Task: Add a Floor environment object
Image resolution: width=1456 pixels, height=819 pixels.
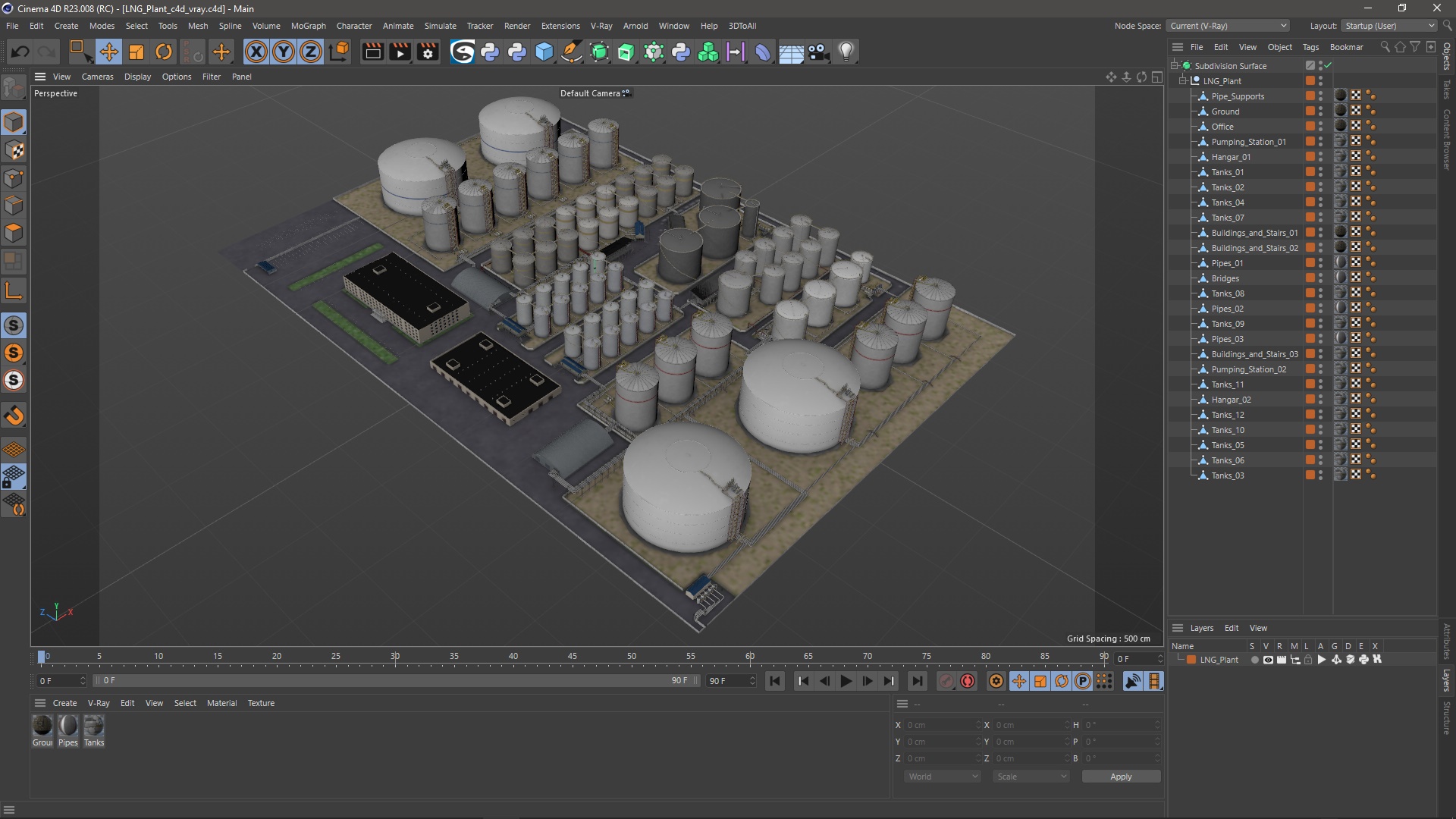Action: point(791,52)
